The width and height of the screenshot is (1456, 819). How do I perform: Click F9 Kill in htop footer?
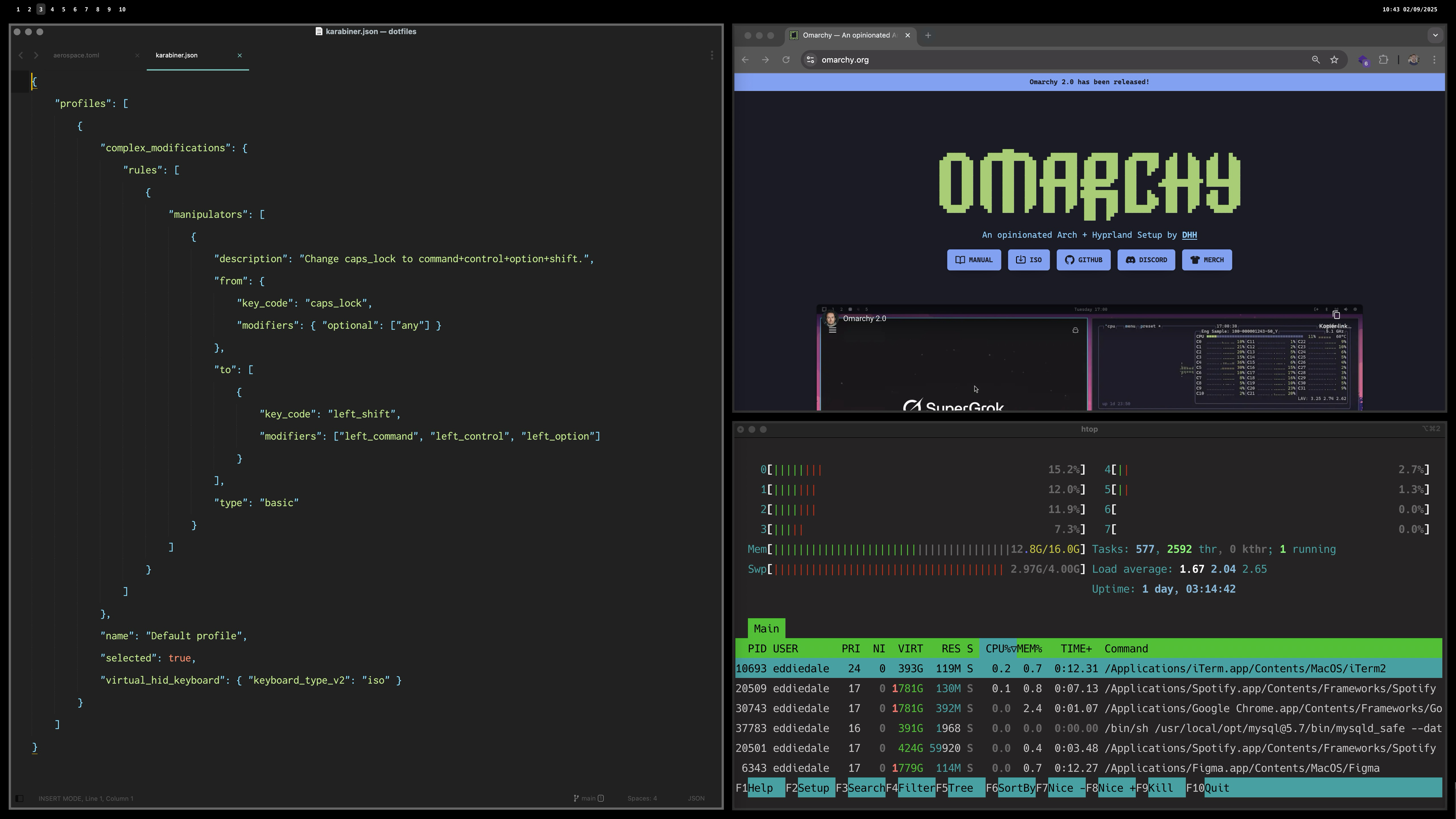pos(1160,788)
